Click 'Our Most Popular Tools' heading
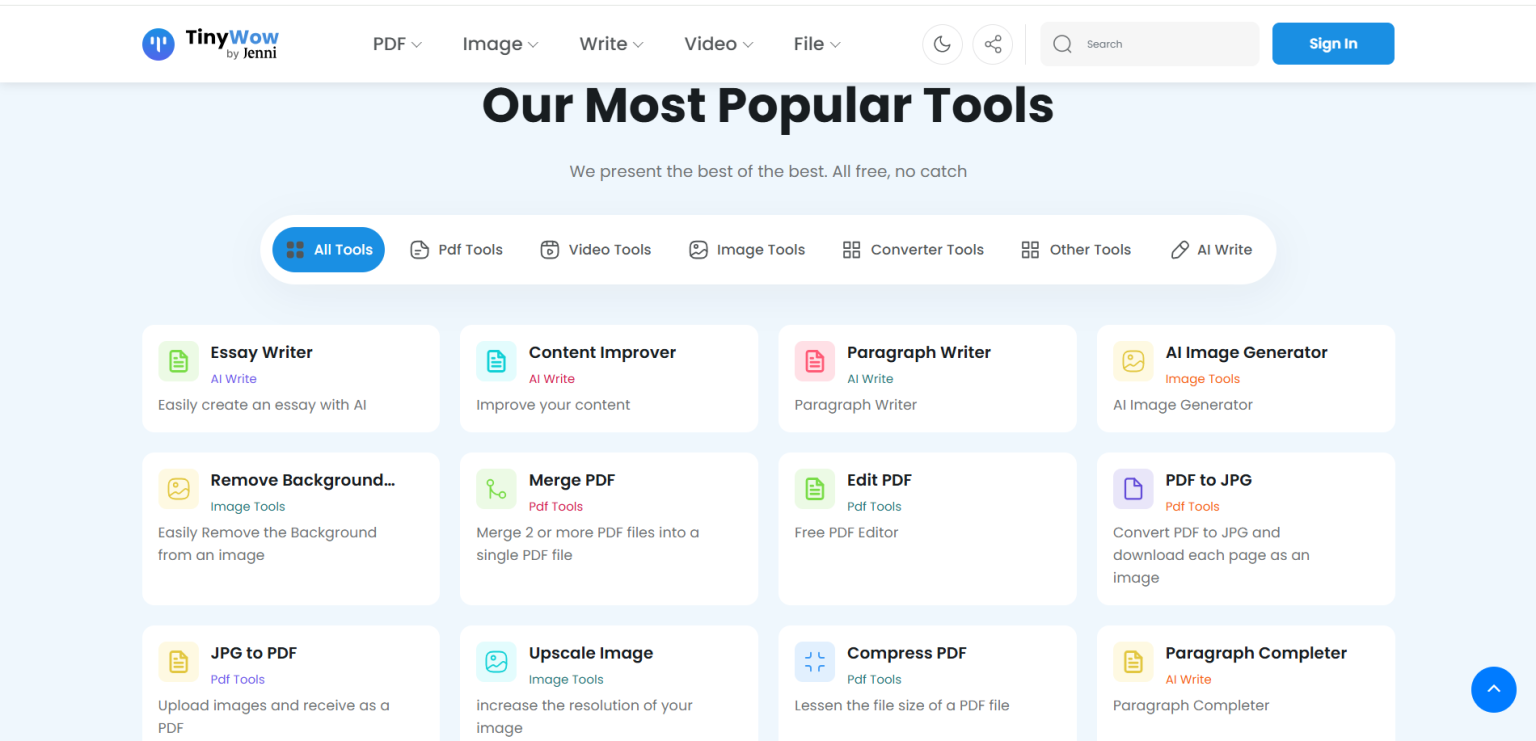Viewport: 1536px width, 741px height. tap(768, 105)
